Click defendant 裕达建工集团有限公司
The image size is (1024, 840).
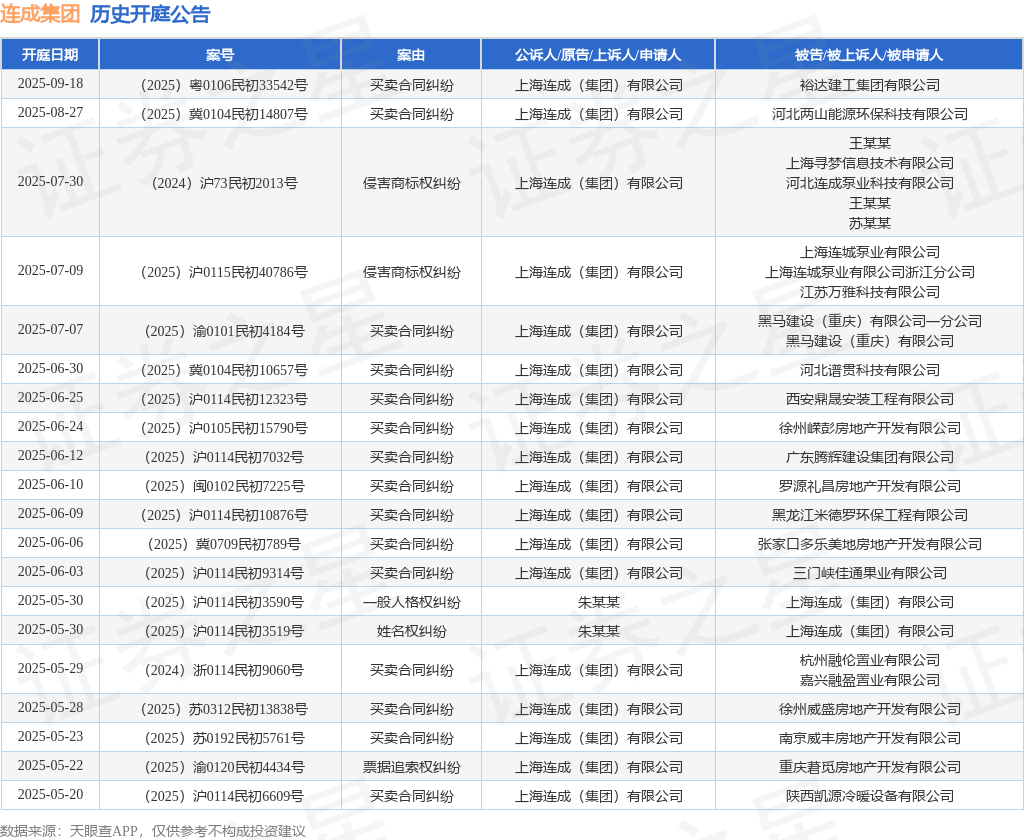pyautogui.click(x=869, y=85)
